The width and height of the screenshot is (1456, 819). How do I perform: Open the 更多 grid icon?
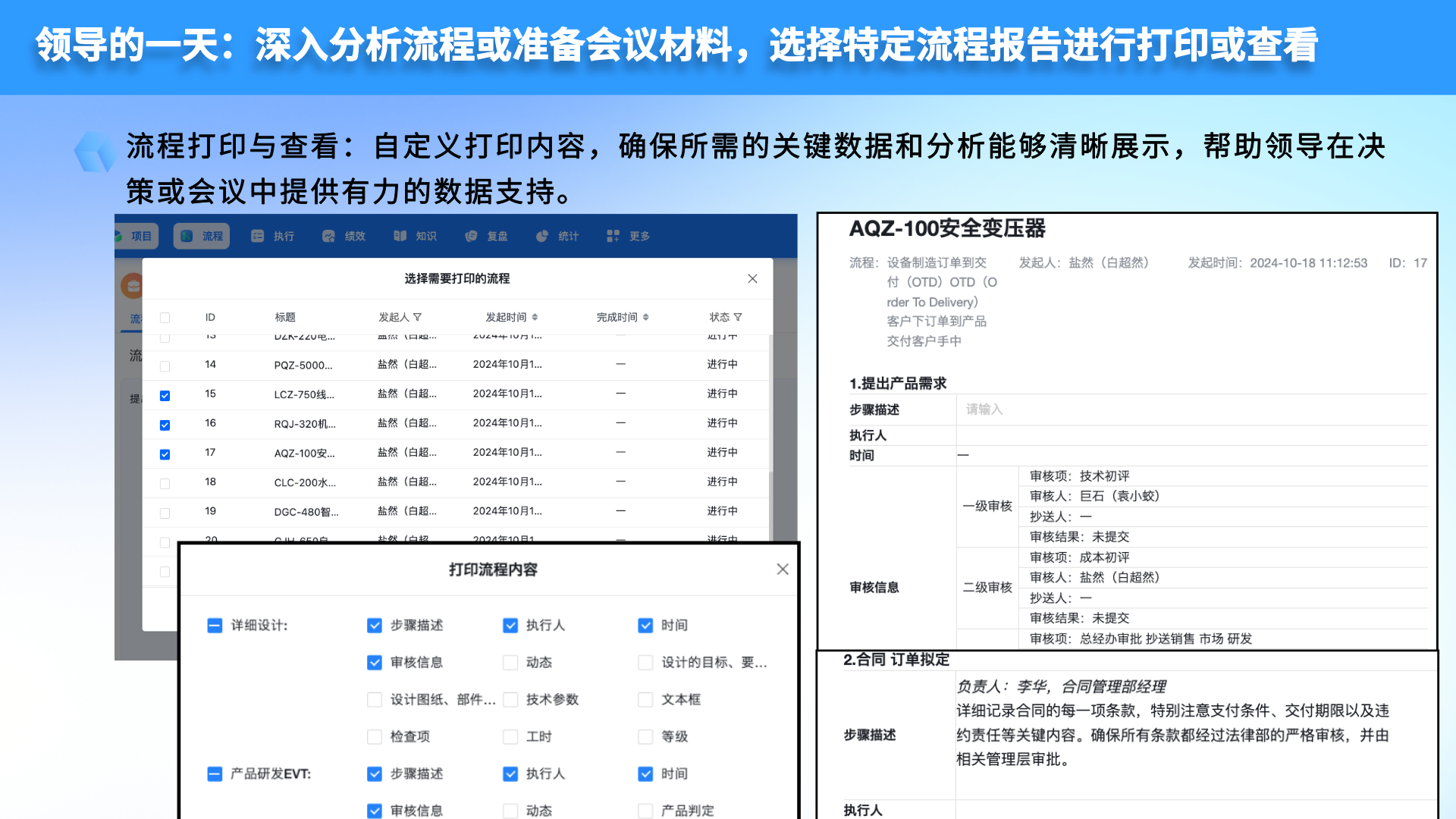[613, 236]
